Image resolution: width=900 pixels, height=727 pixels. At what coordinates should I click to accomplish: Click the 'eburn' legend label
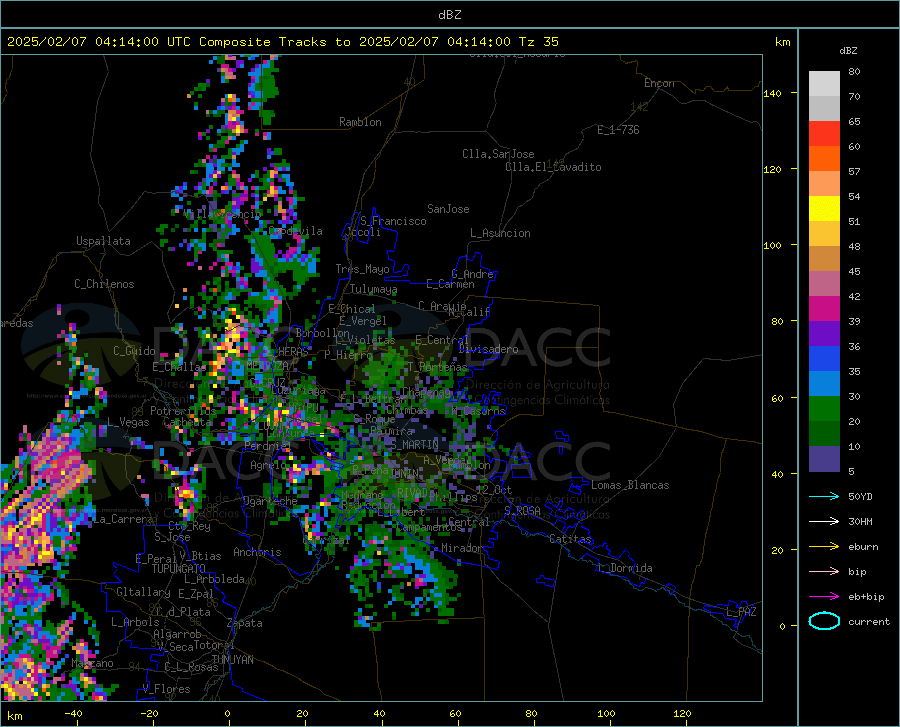863,547
